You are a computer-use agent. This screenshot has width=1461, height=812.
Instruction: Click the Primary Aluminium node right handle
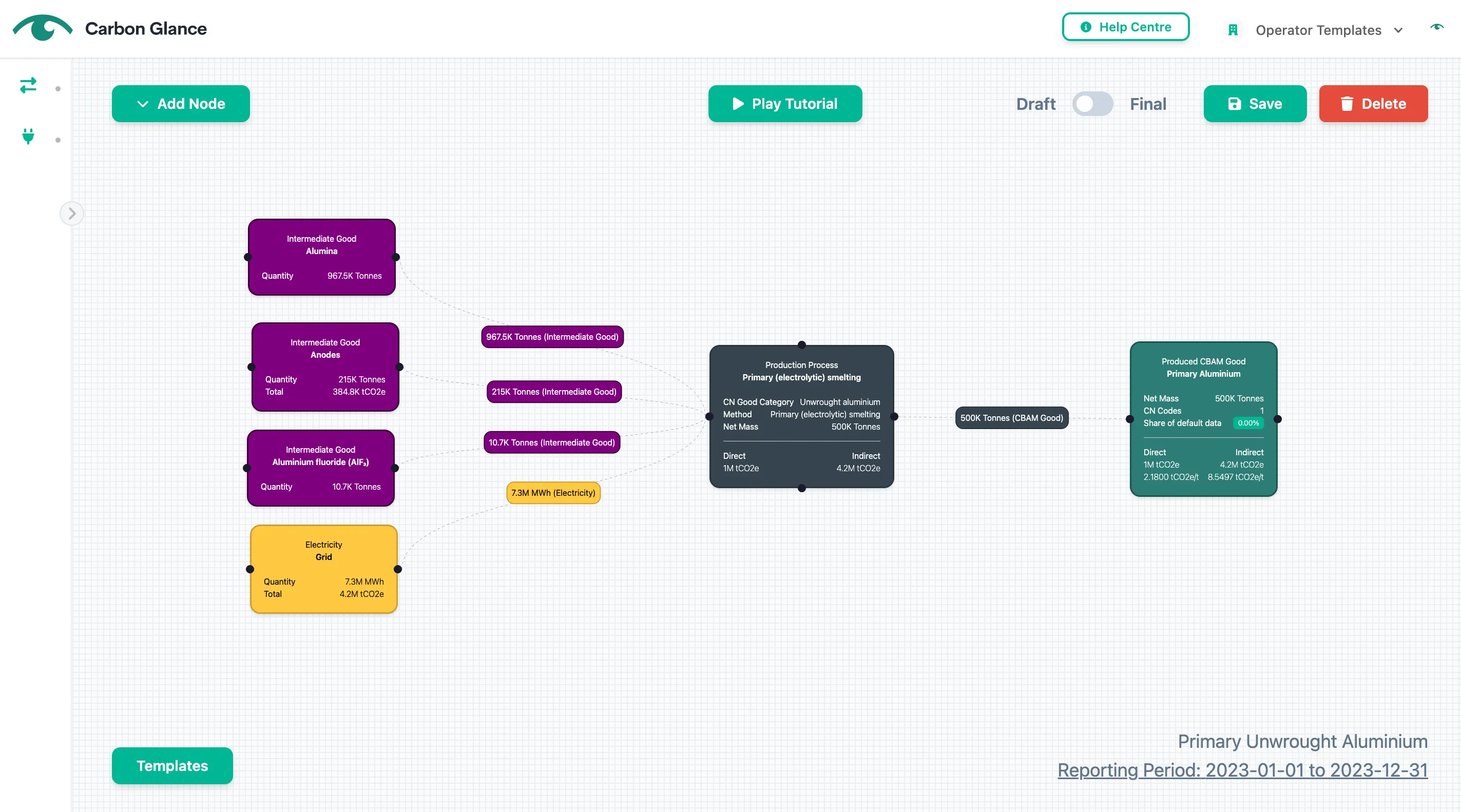(1277, 419)
